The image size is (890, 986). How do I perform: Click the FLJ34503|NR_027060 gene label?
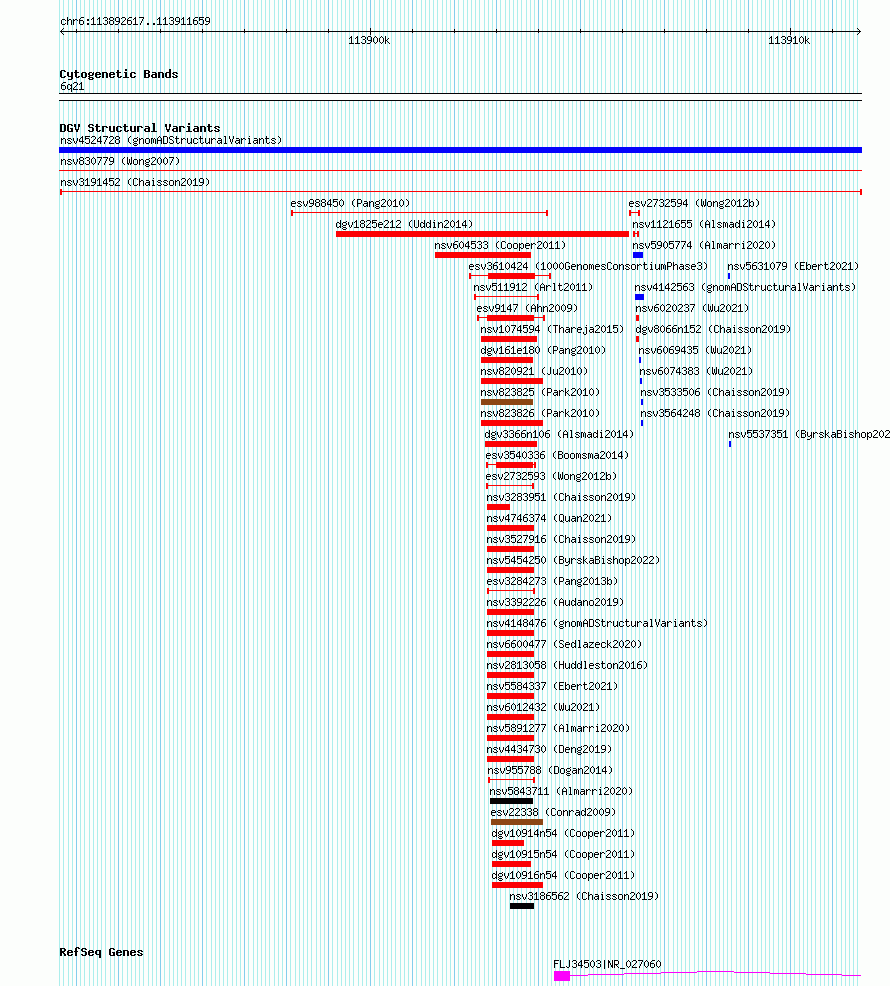point(607,964)
